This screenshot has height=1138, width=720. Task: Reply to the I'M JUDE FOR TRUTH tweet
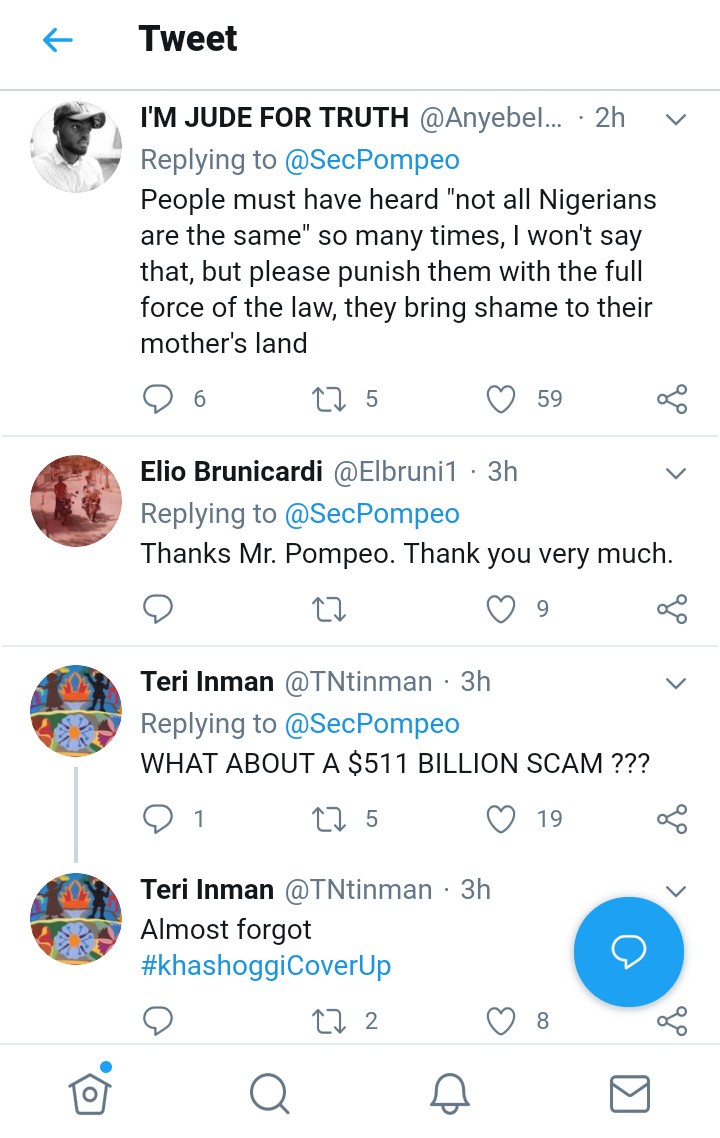[158, 399]
